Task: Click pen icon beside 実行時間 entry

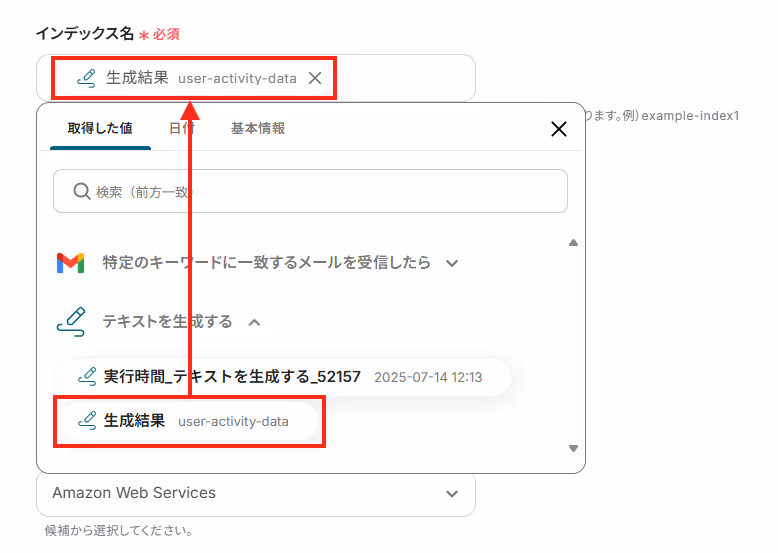Action: (x=87, y=377)
